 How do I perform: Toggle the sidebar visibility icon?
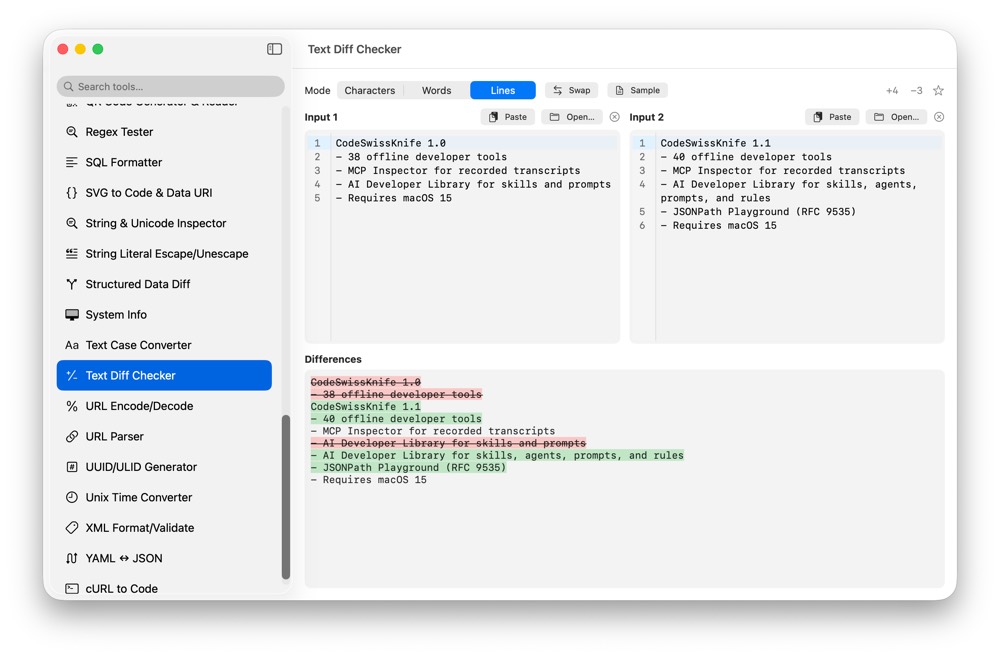click(274, 49)
